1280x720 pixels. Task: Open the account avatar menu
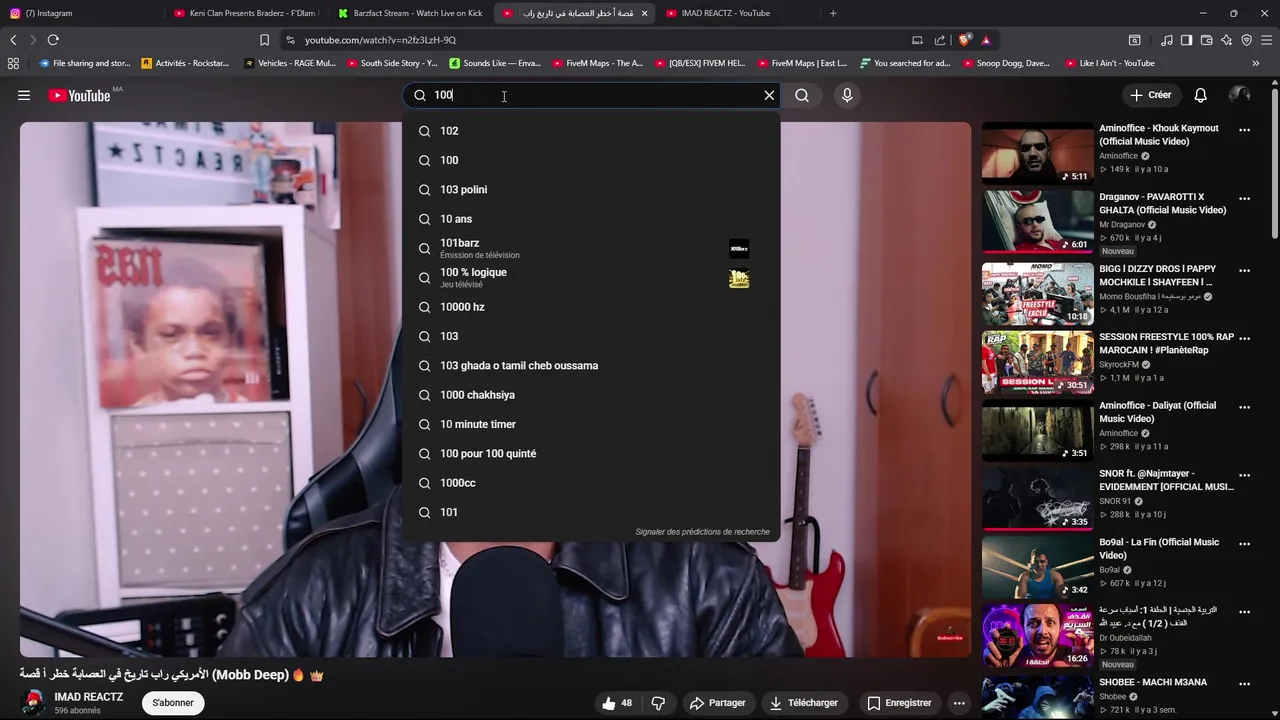(1239, 95)
